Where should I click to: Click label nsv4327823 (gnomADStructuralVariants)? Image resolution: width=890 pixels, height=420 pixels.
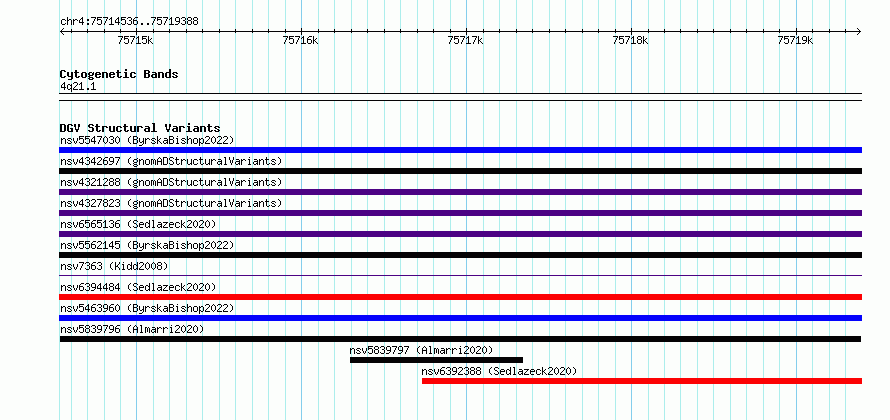click(x=171, y=203)
